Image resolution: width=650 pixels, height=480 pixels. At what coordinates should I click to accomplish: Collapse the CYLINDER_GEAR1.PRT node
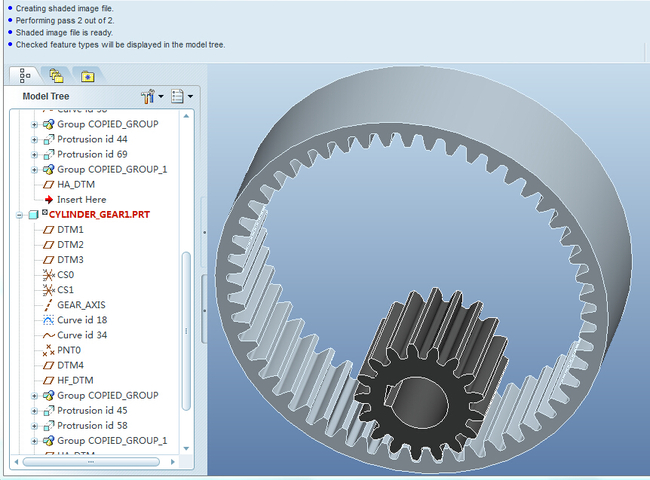point(20,215)
